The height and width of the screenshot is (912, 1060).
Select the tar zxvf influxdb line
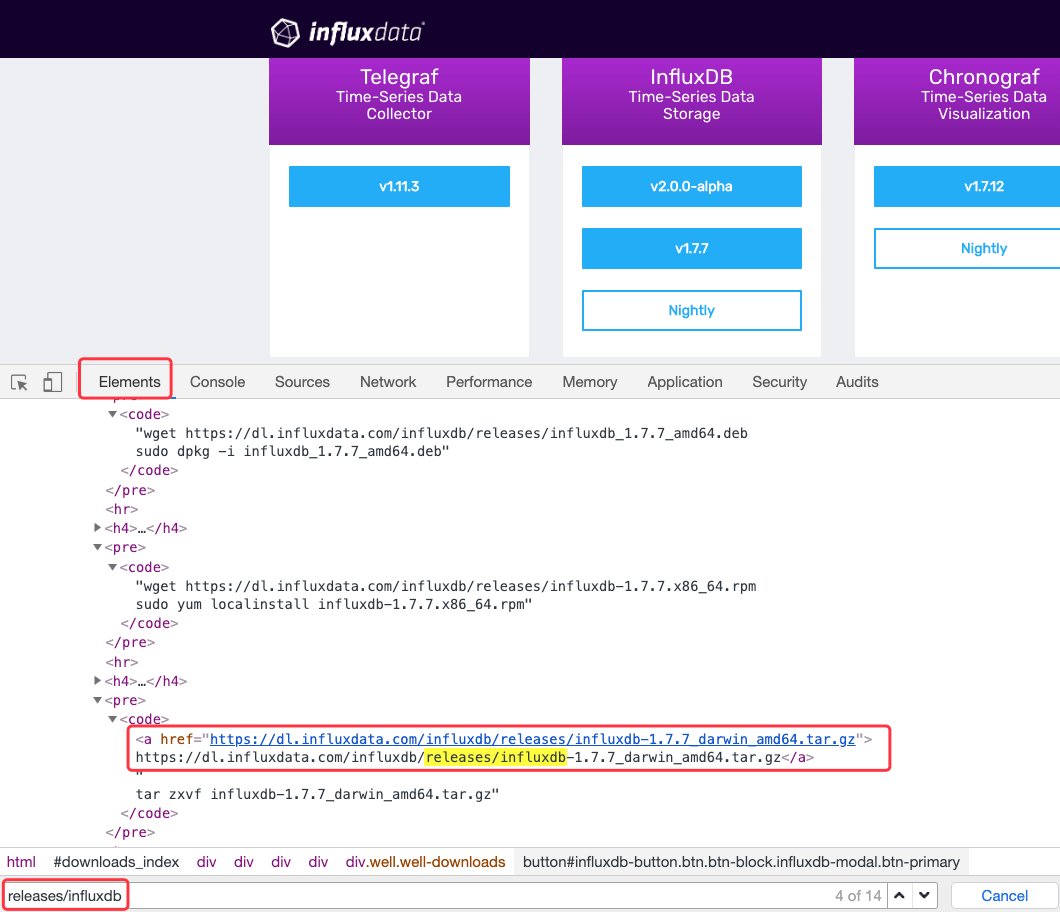317,794
